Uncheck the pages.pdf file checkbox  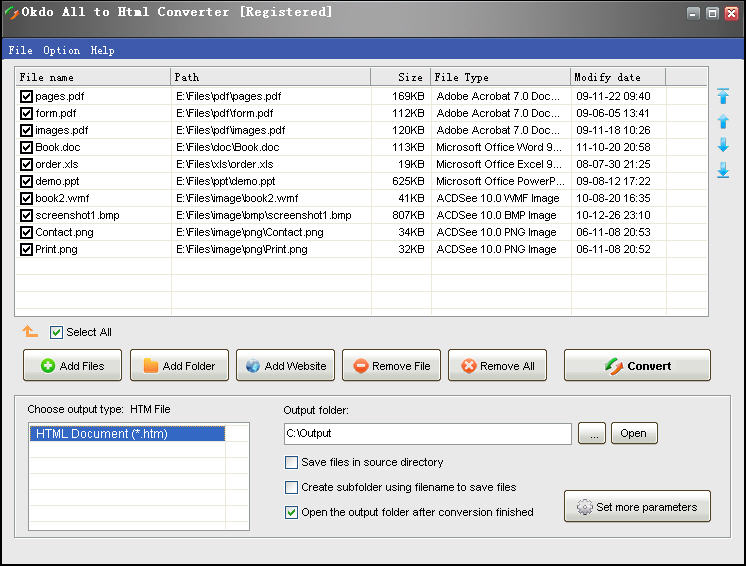coord(26,97)
